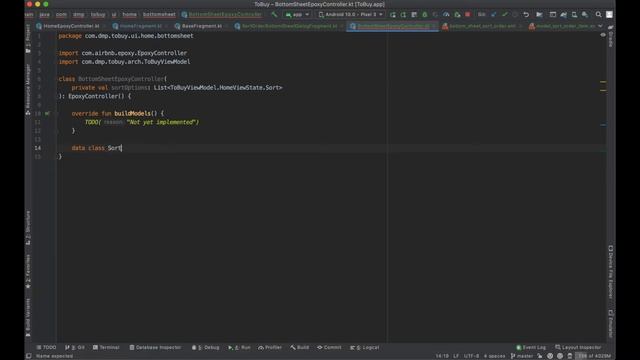Click the user avatar icon at toolbar end
Image resolution: width=640 pixels, height=360 pixels.
click(x=609, y=15)
